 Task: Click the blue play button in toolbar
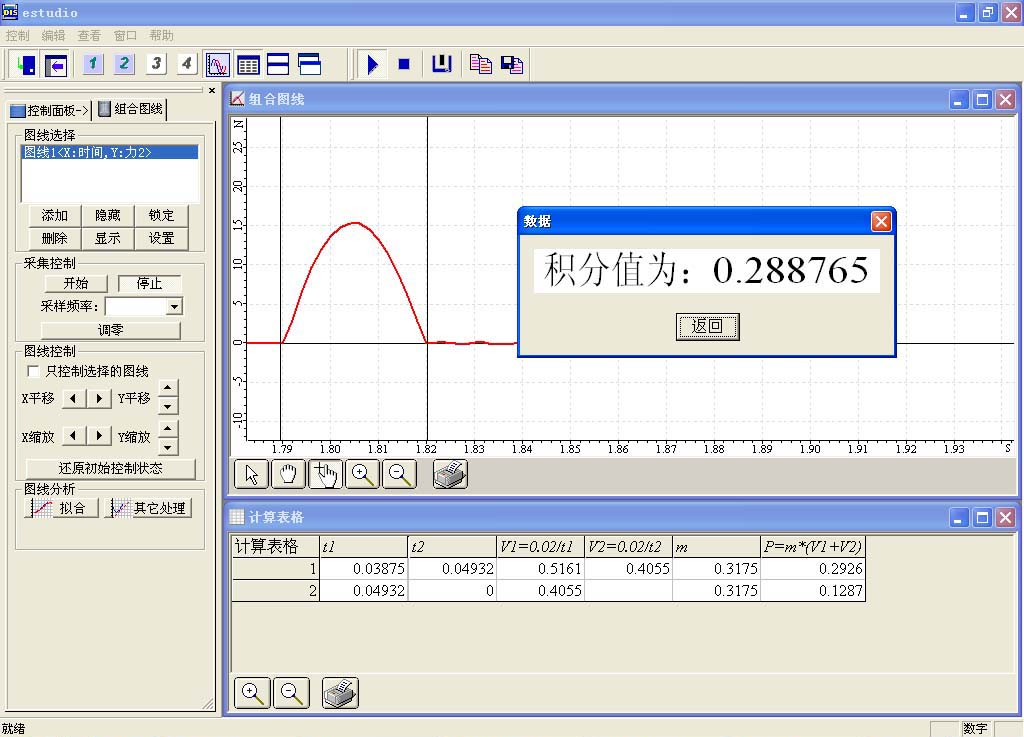pyautogui.click(x=373, y=65)
